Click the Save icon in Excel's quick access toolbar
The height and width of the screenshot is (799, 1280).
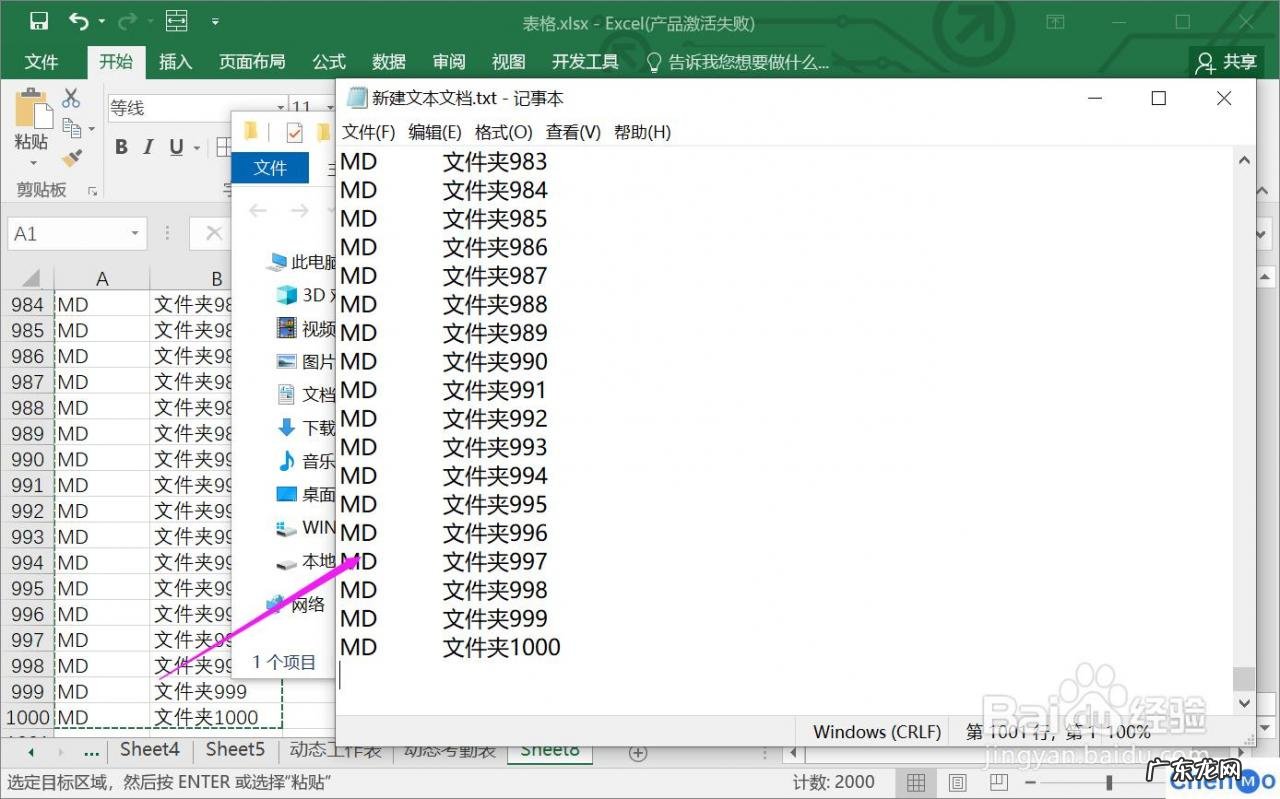click(39, 21)
